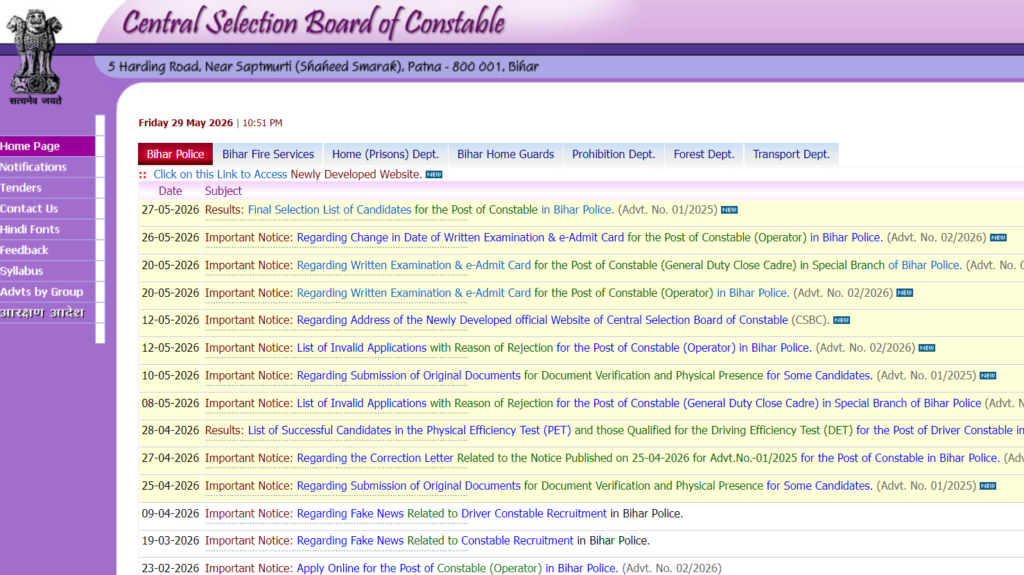Open Home (Prisons) Dept. tab
This screenshot has width=1024, height=575.
385,154
